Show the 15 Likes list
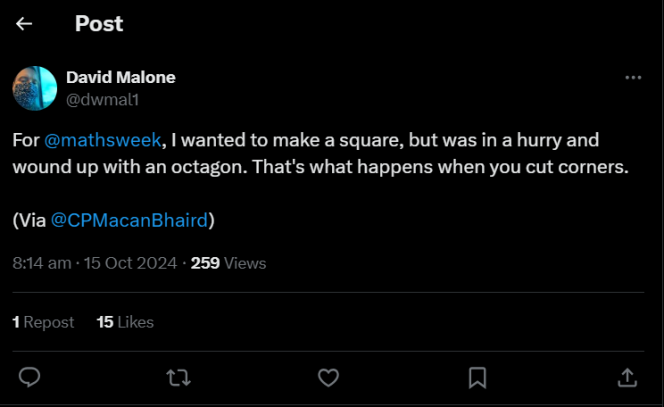 125,322
